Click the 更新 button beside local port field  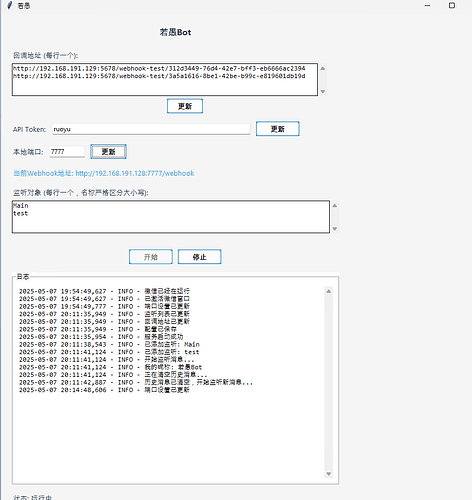(x=108, y=152)
